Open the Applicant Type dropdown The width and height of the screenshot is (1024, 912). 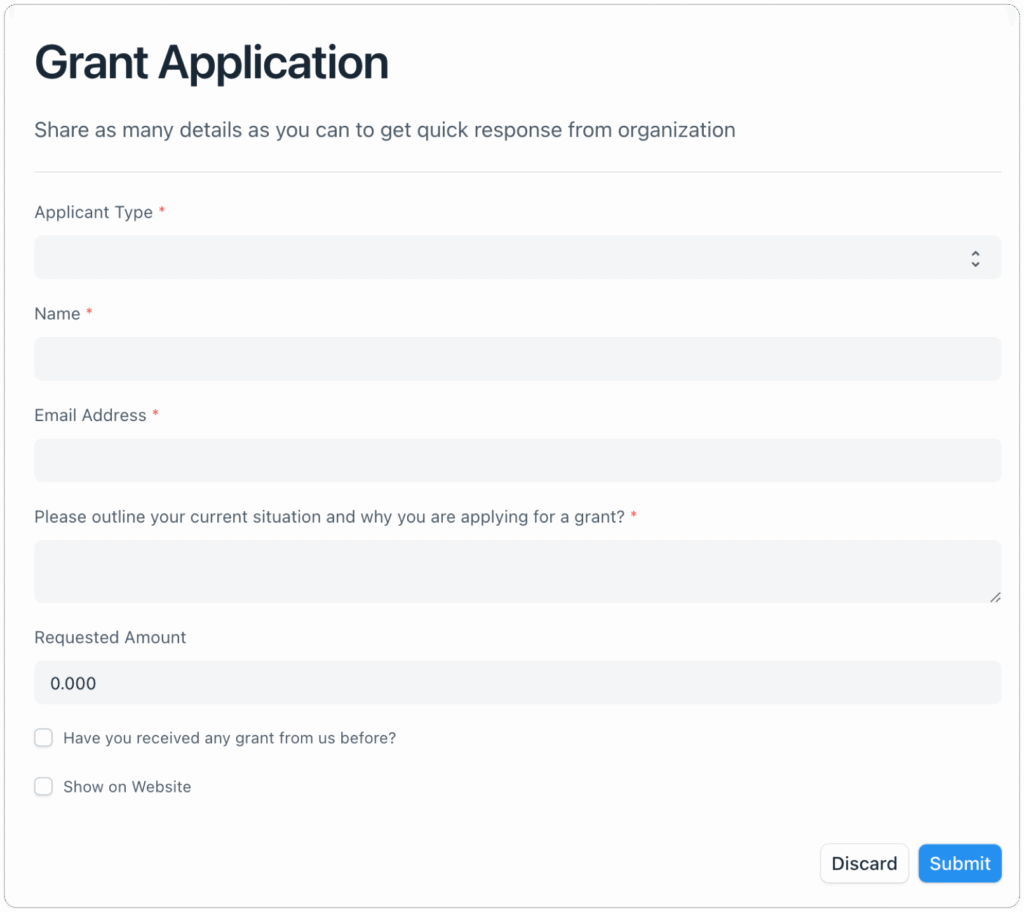517,258
